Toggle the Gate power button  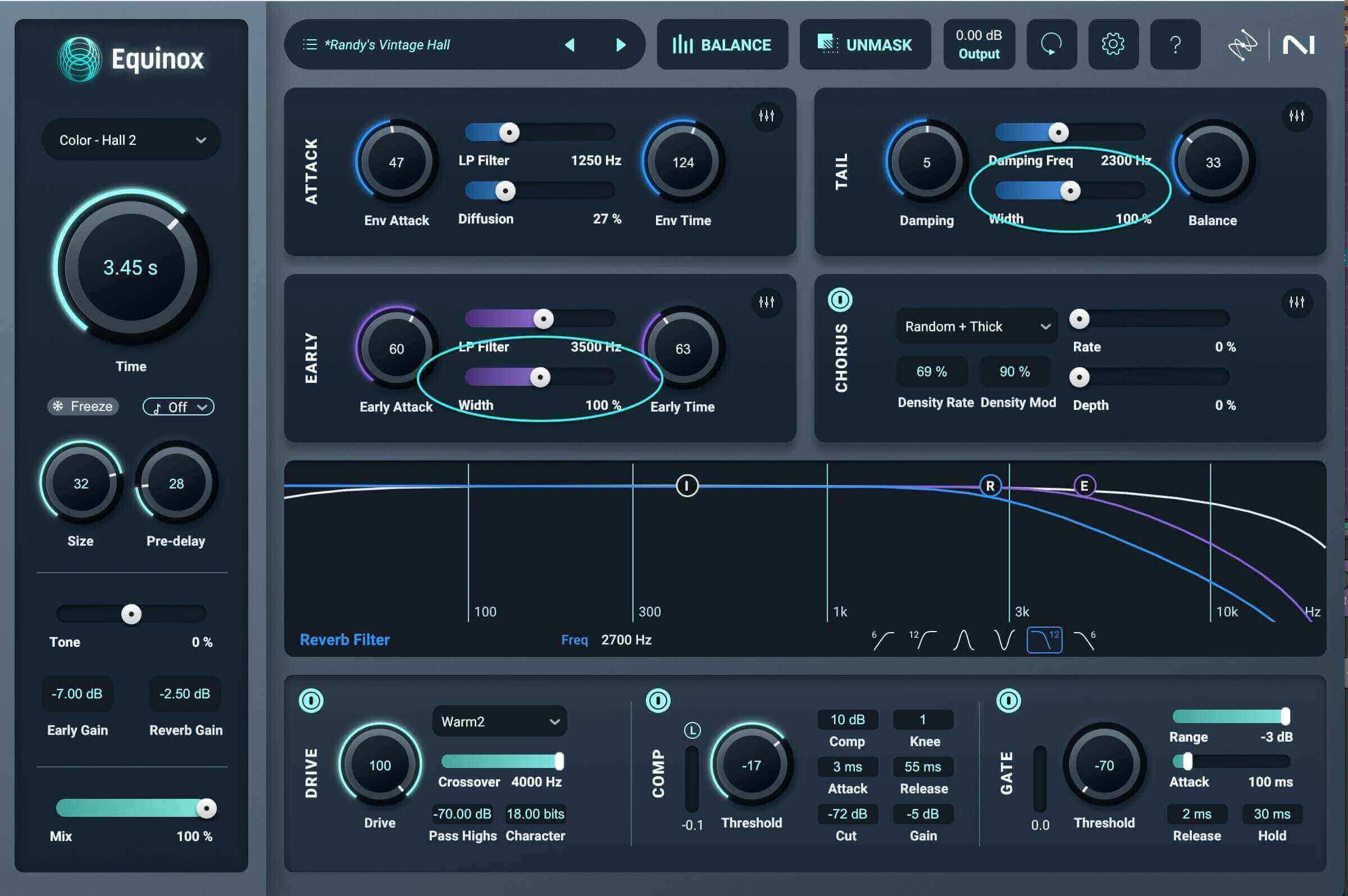(1008, 701)
